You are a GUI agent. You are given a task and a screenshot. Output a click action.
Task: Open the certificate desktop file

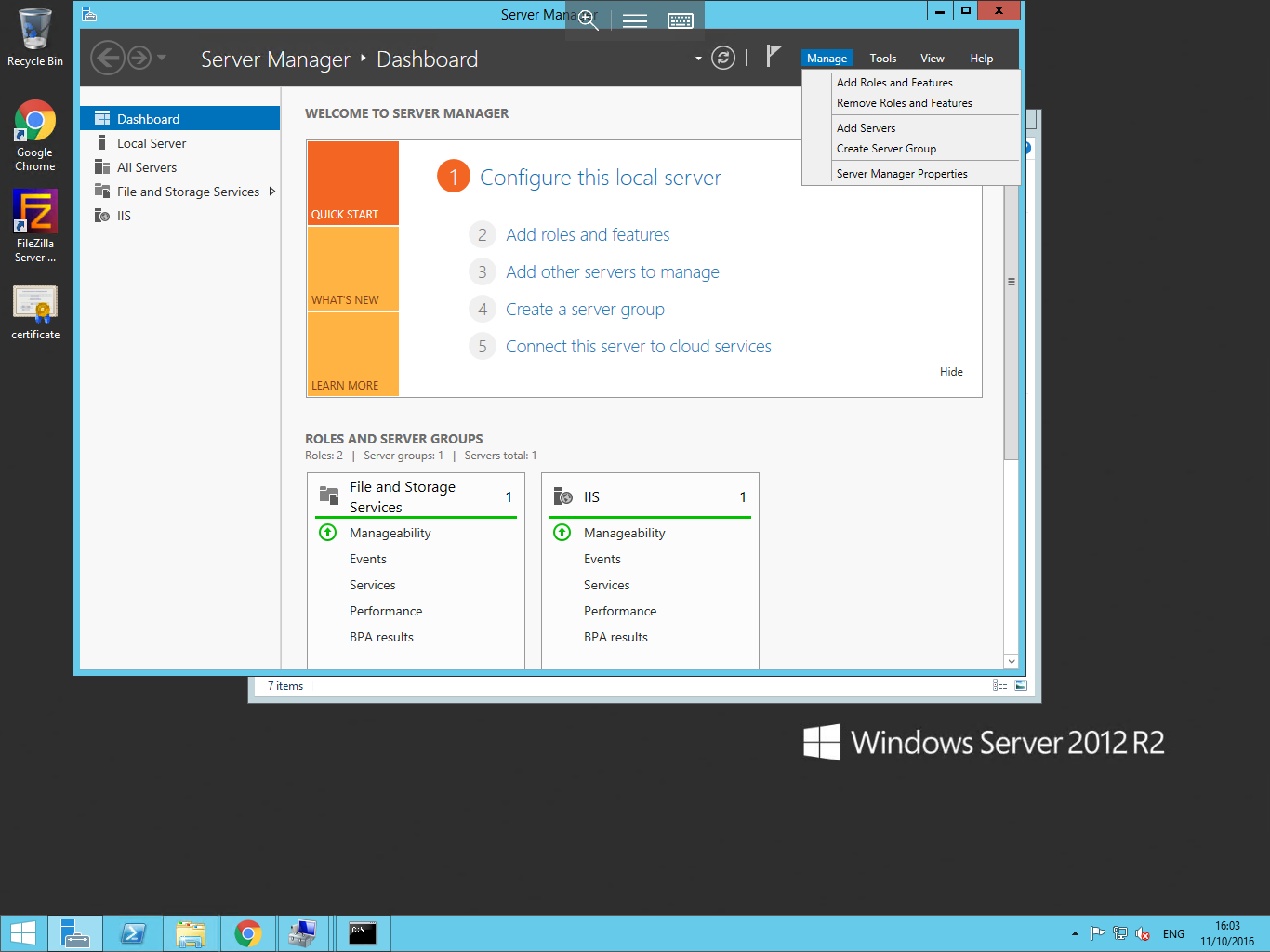tap(35, 312)
